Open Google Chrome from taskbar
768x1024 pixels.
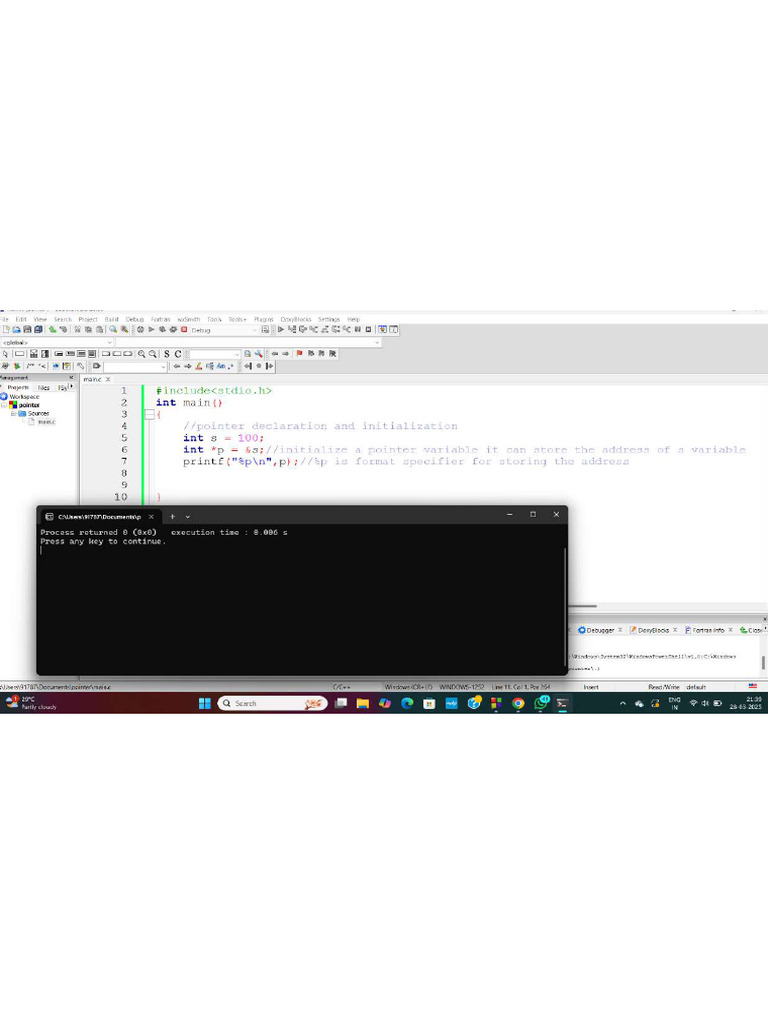click(x=518, y=703)
